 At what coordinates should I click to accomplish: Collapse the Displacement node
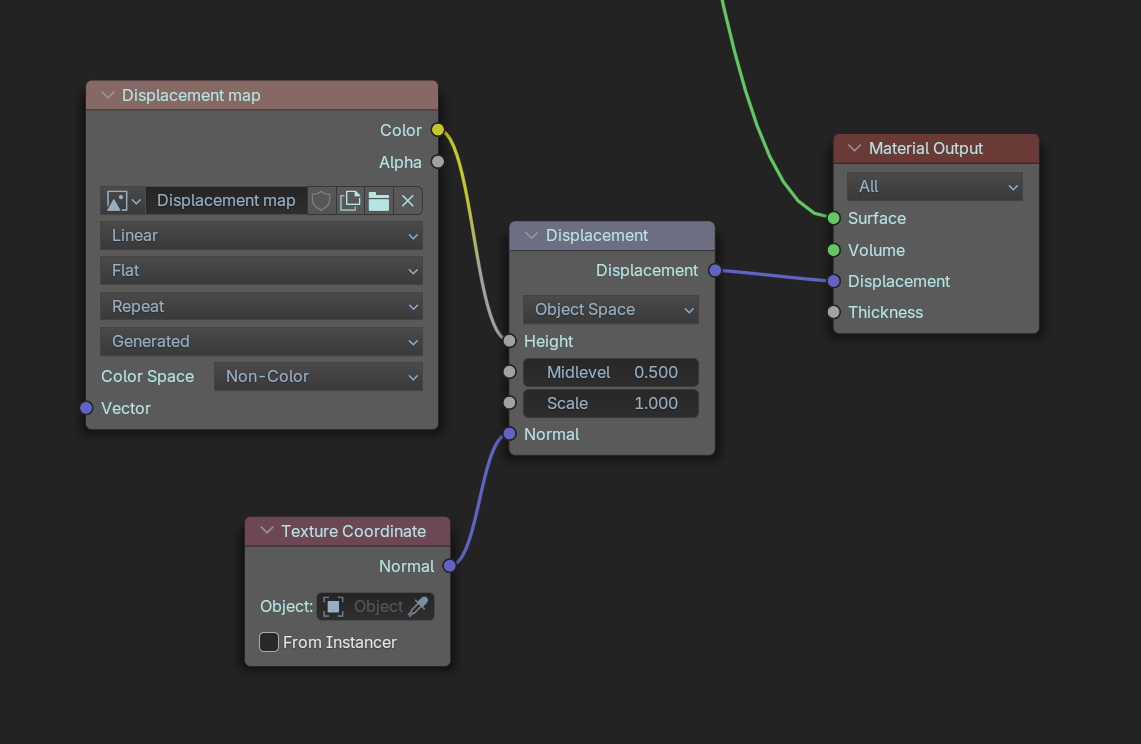click(x=531, y=235)
